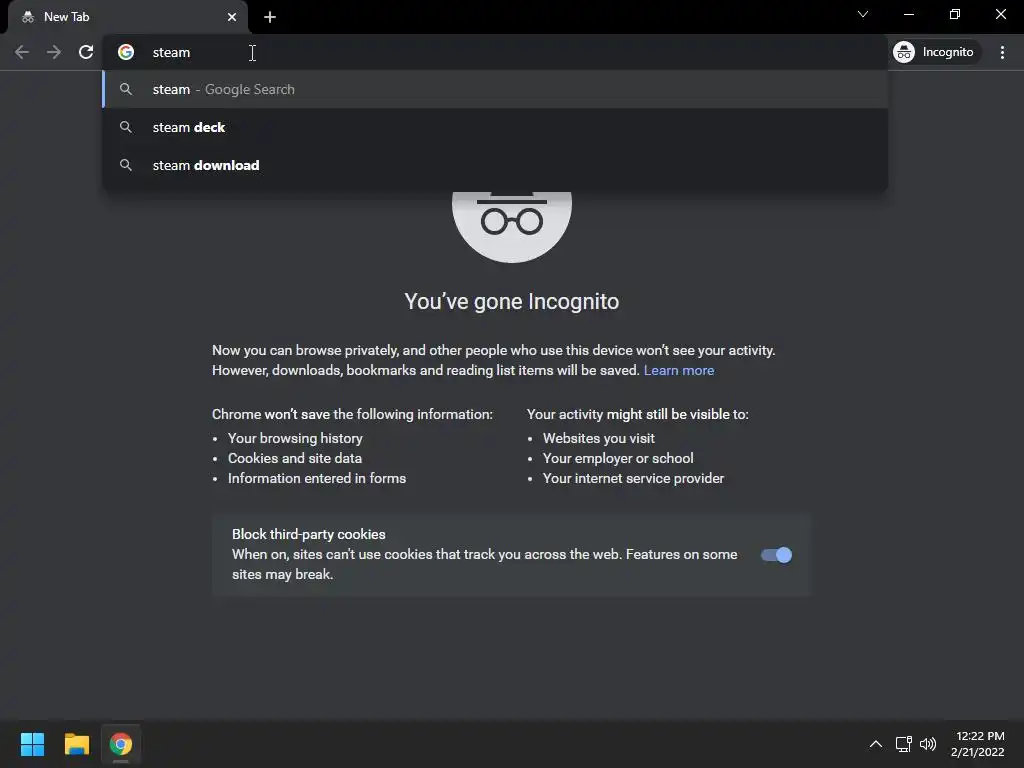Open the Chrome three-dot menu
This screenshot has height=768, width=1024.
[x=1002, y=52]
